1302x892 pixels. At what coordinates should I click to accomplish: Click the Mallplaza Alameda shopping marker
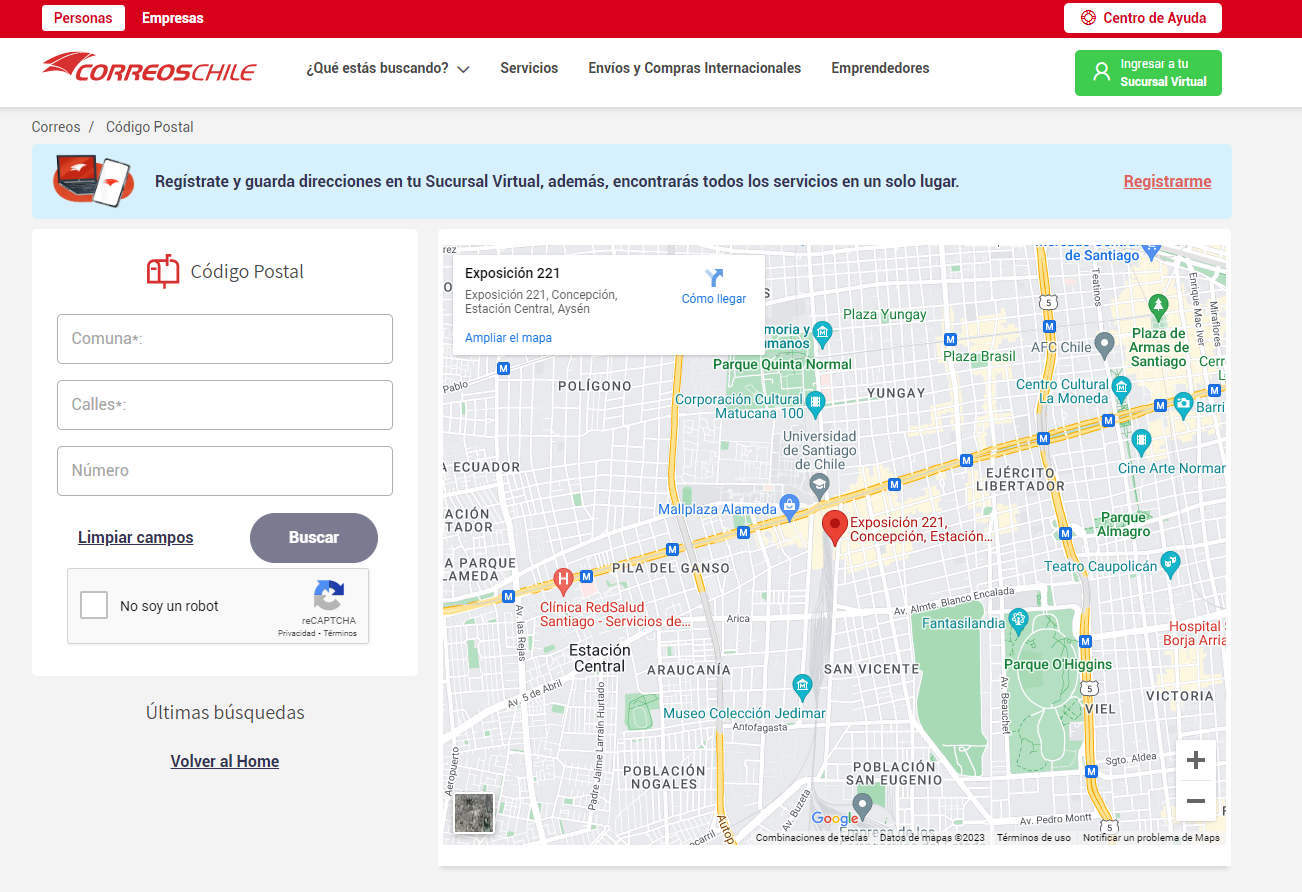tap(789, 505)
